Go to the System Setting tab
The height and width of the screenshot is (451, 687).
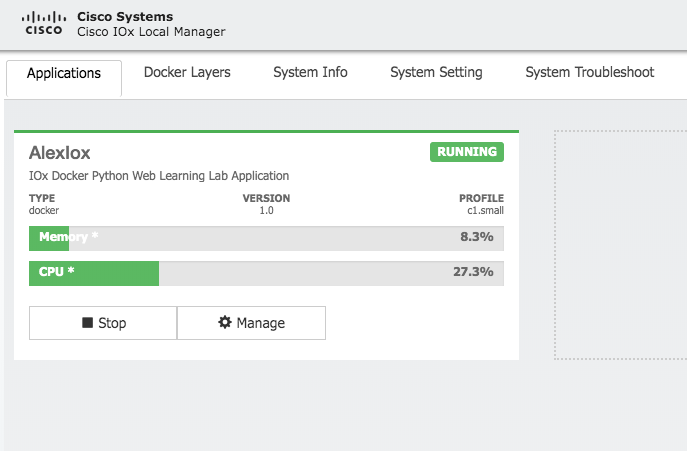[436, 72]
